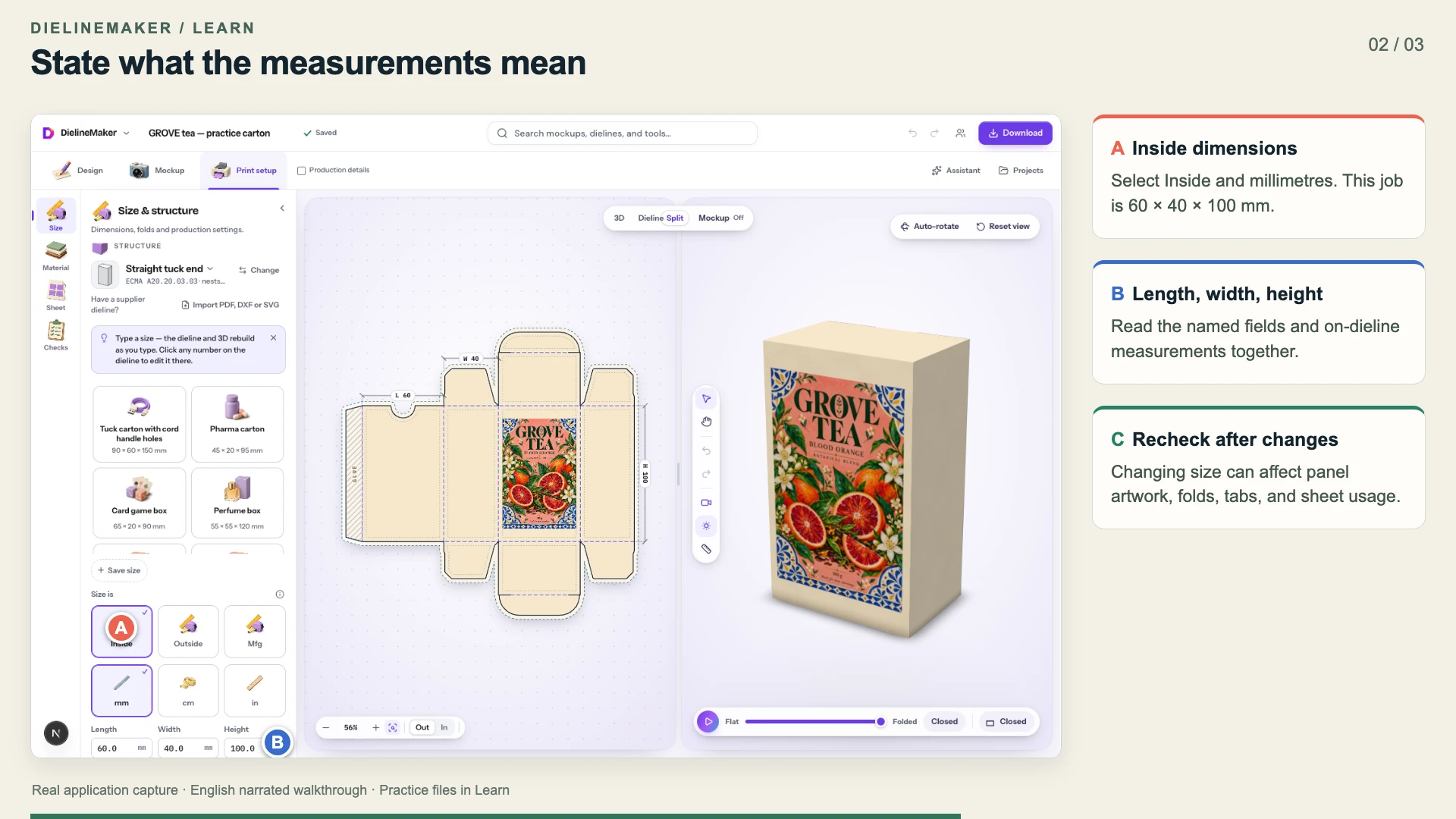Open the Checks sidebar panel
1456x819 pixels.
pos(55,336)
